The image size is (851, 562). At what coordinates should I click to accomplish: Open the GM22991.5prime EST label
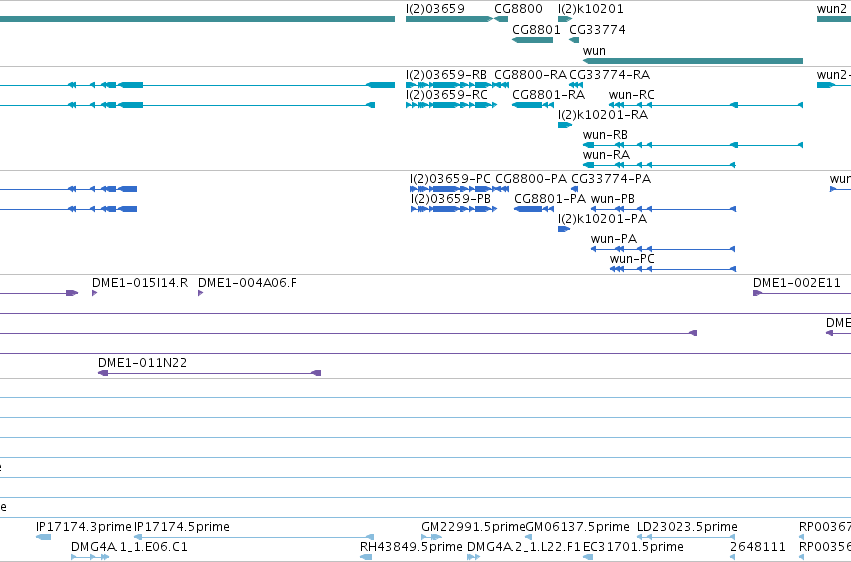tap(473, 527)
